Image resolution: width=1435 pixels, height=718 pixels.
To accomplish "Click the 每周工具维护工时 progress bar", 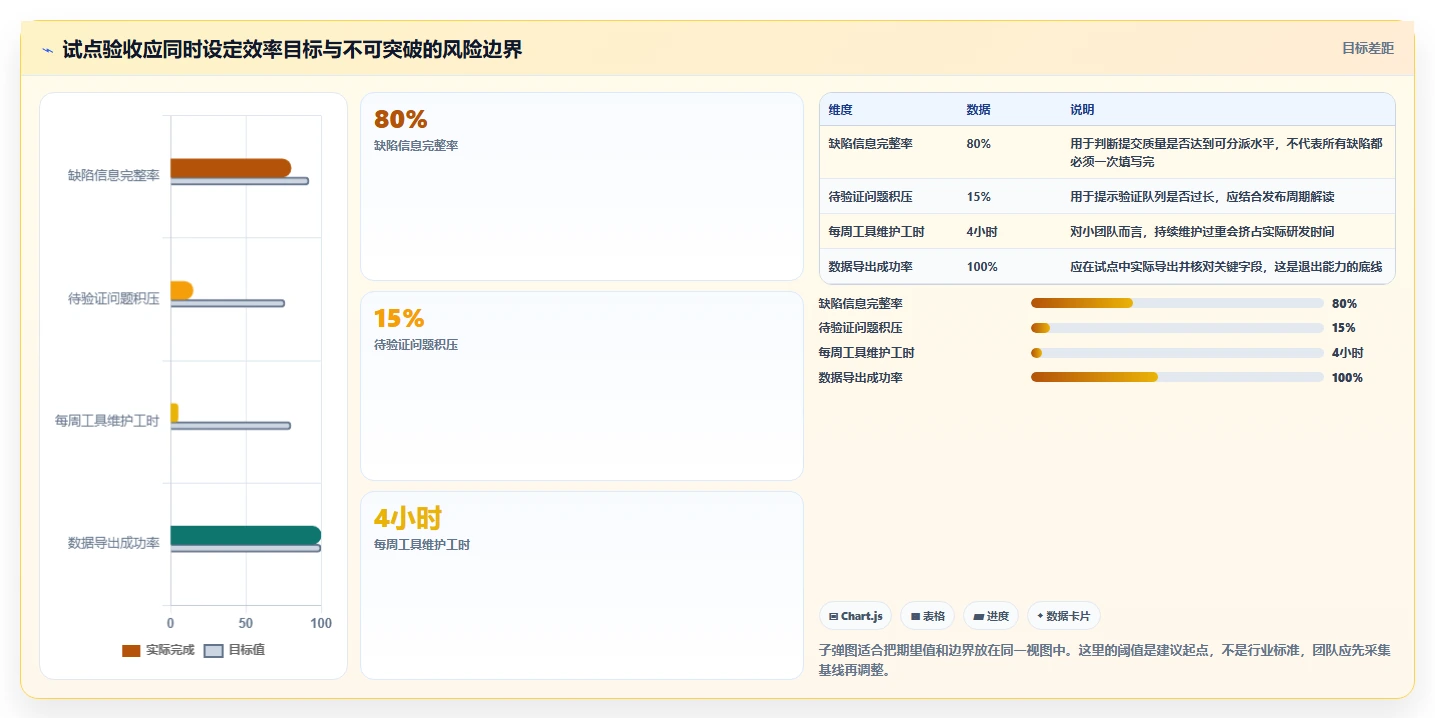I will click(x=1177, y=353).
